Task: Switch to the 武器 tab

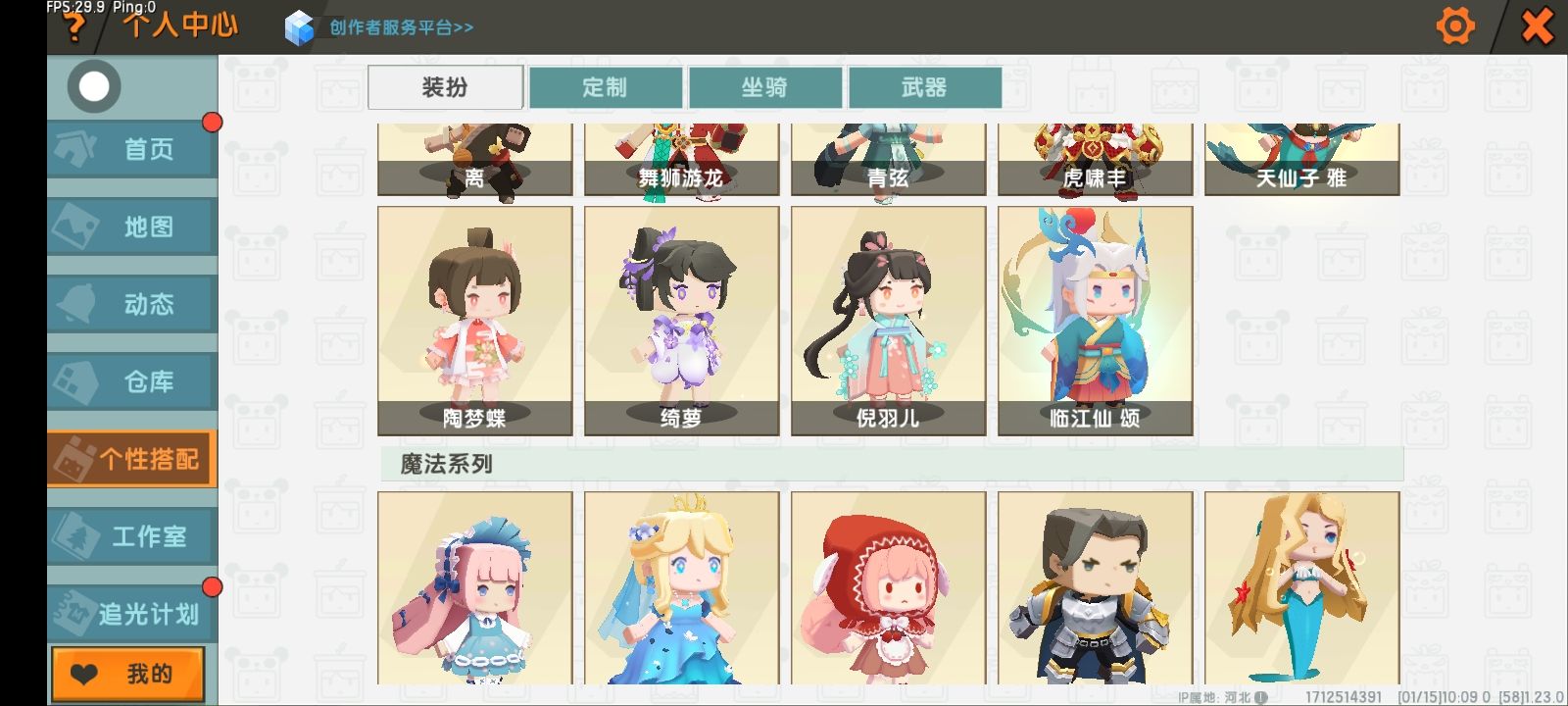Action: 924,87
